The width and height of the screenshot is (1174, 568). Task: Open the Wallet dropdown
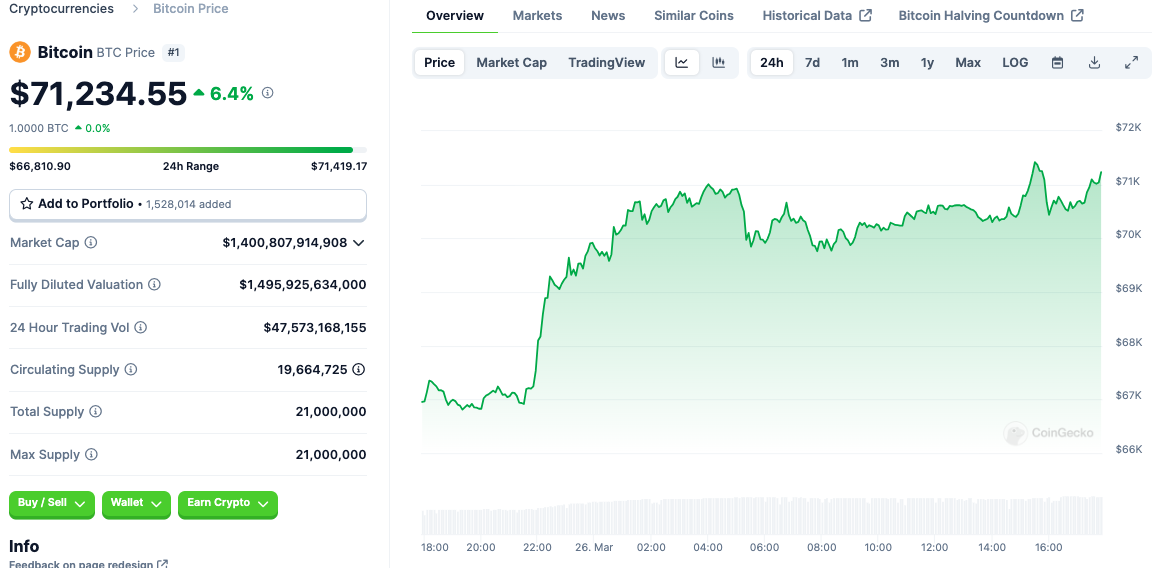tap(136, 504)
